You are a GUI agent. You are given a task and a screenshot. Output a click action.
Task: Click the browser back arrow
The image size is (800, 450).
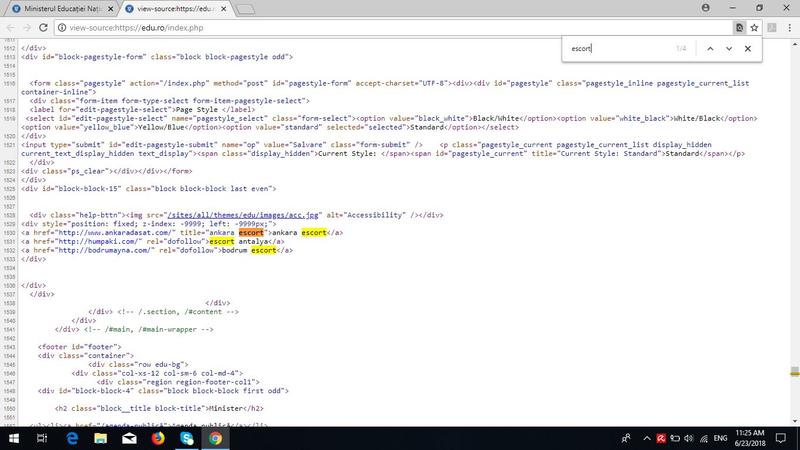click(11, 27)
